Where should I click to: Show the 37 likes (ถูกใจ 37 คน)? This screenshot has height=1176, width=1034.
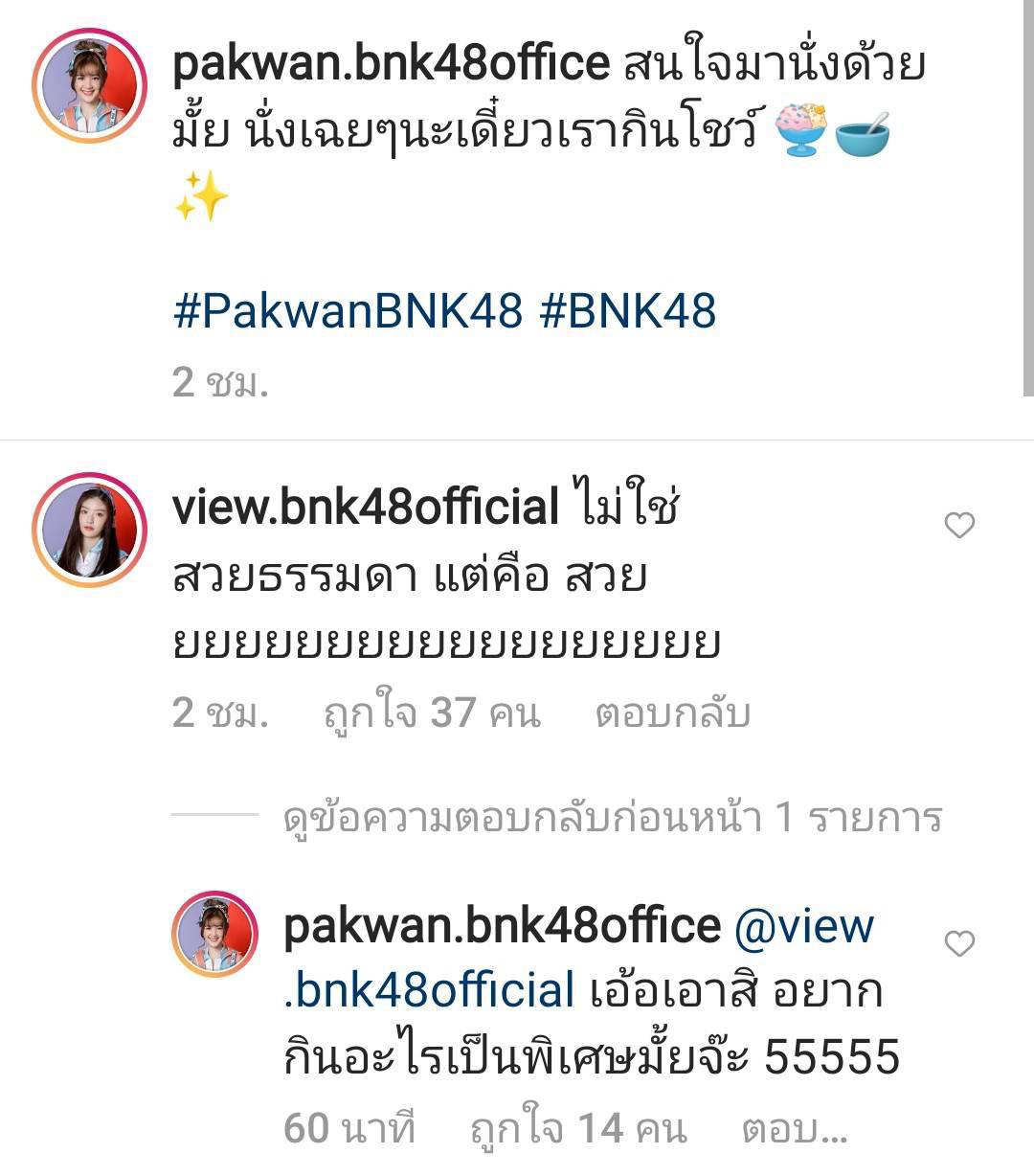432,713
